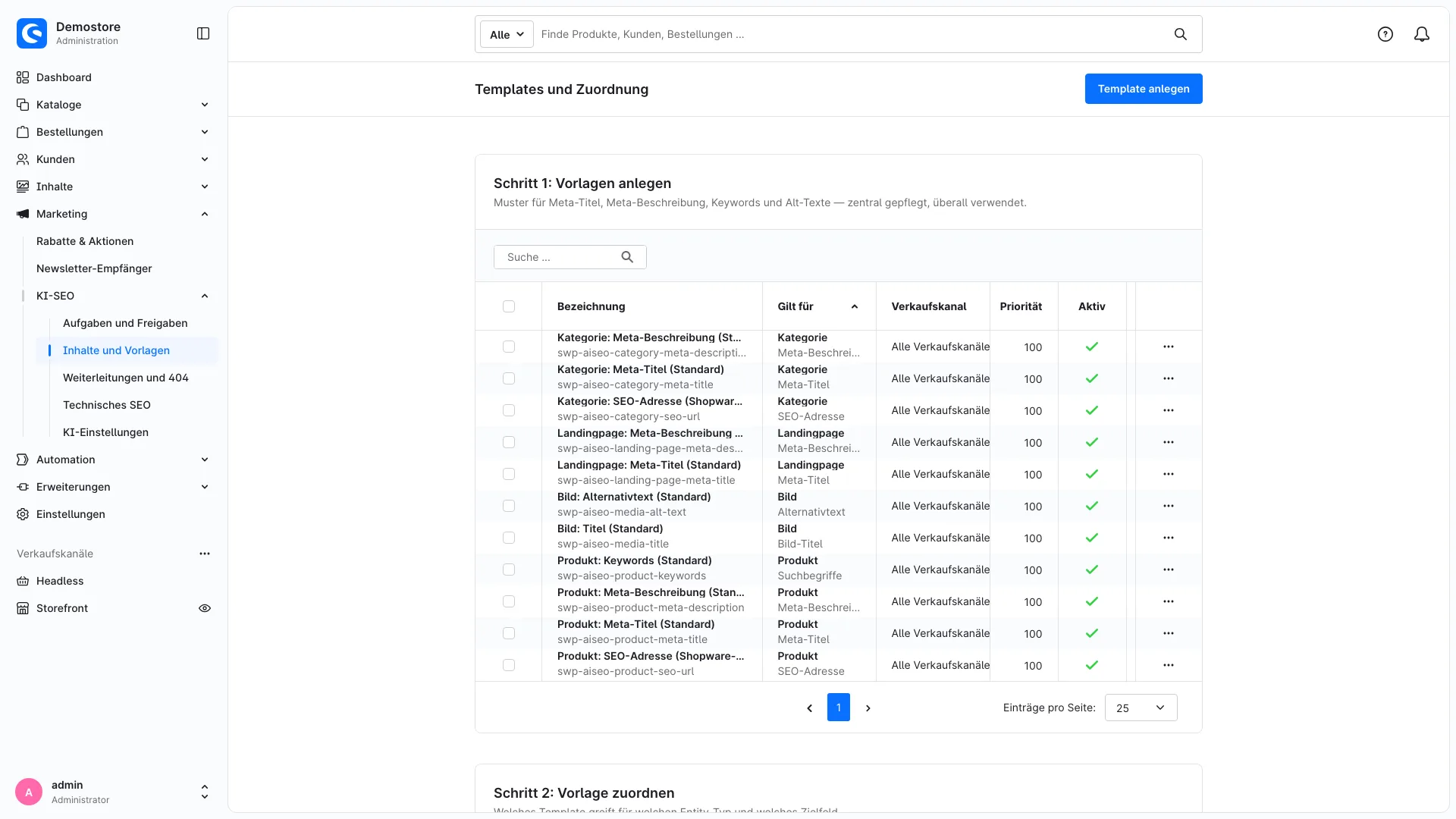Open KI-Einstellungen
1456x819 pixels.
click(105, 432)
